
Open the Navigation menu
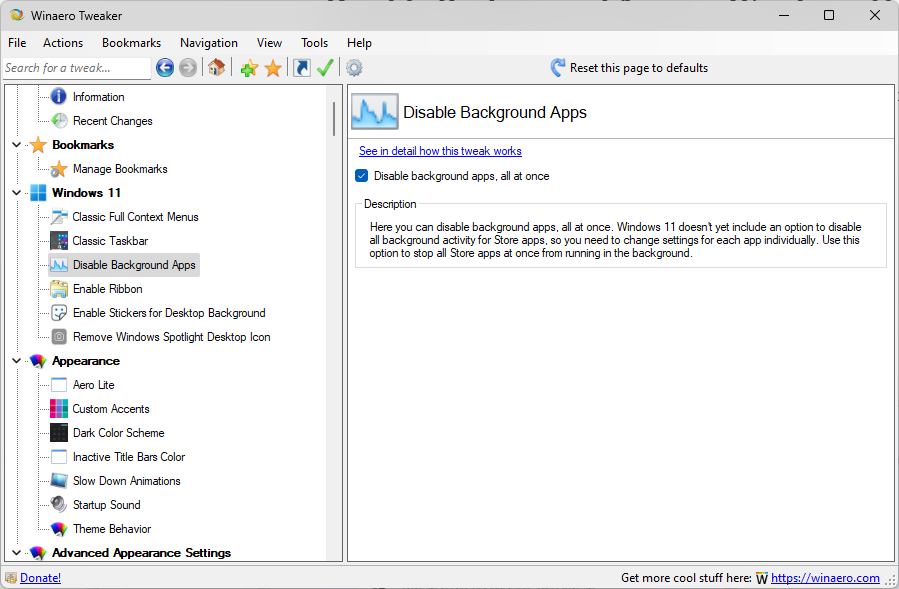tap(208, 42)
